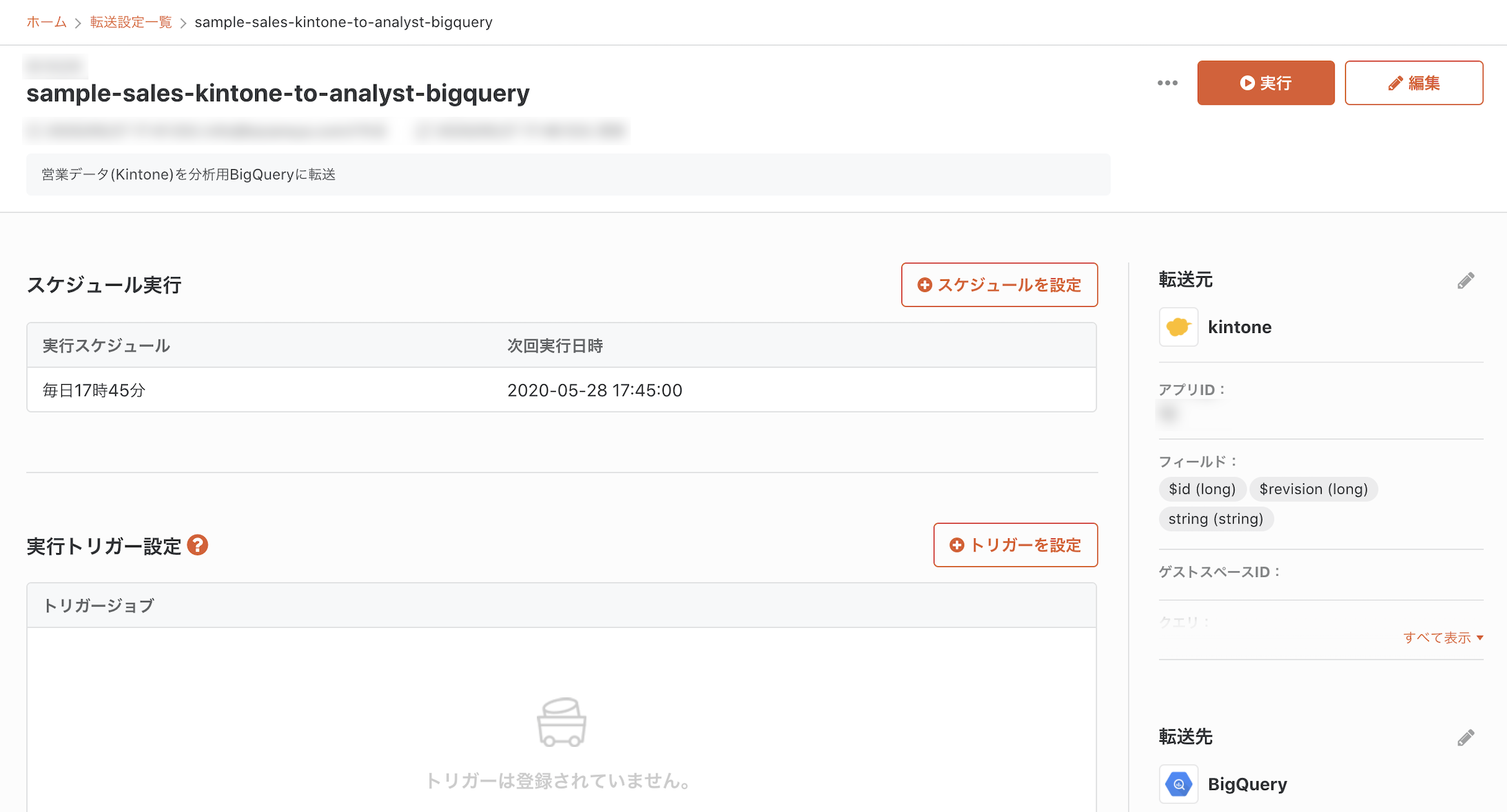This screenshot has width=1507, height=812.
Task: Expand details with すべて表示
Action: 1442,638
